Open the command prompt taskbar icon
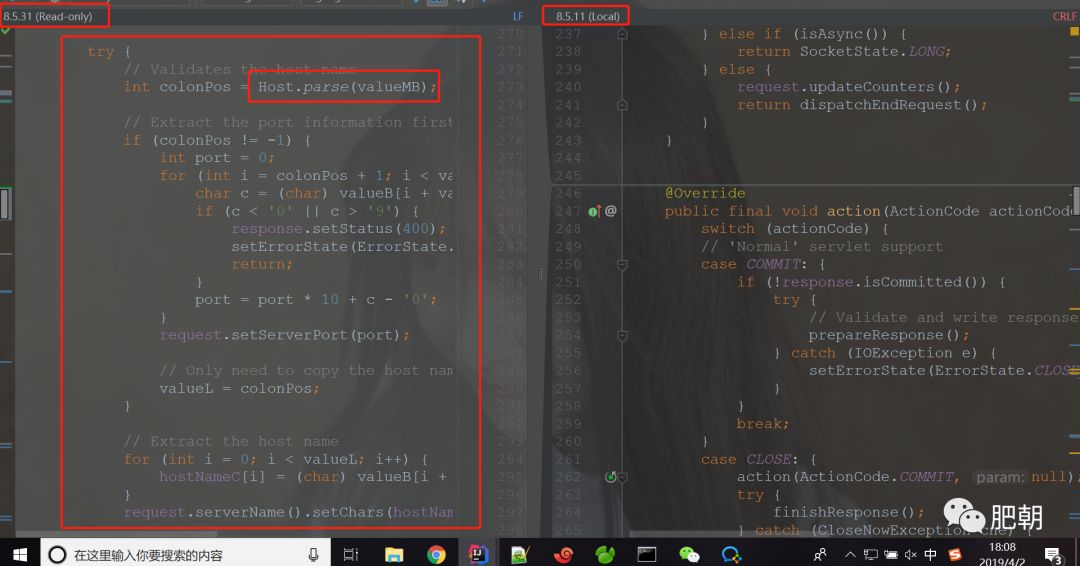Image resolution: width=1080 pixels, height=566 pixels. pyautogui.click(x=647, y=555)
